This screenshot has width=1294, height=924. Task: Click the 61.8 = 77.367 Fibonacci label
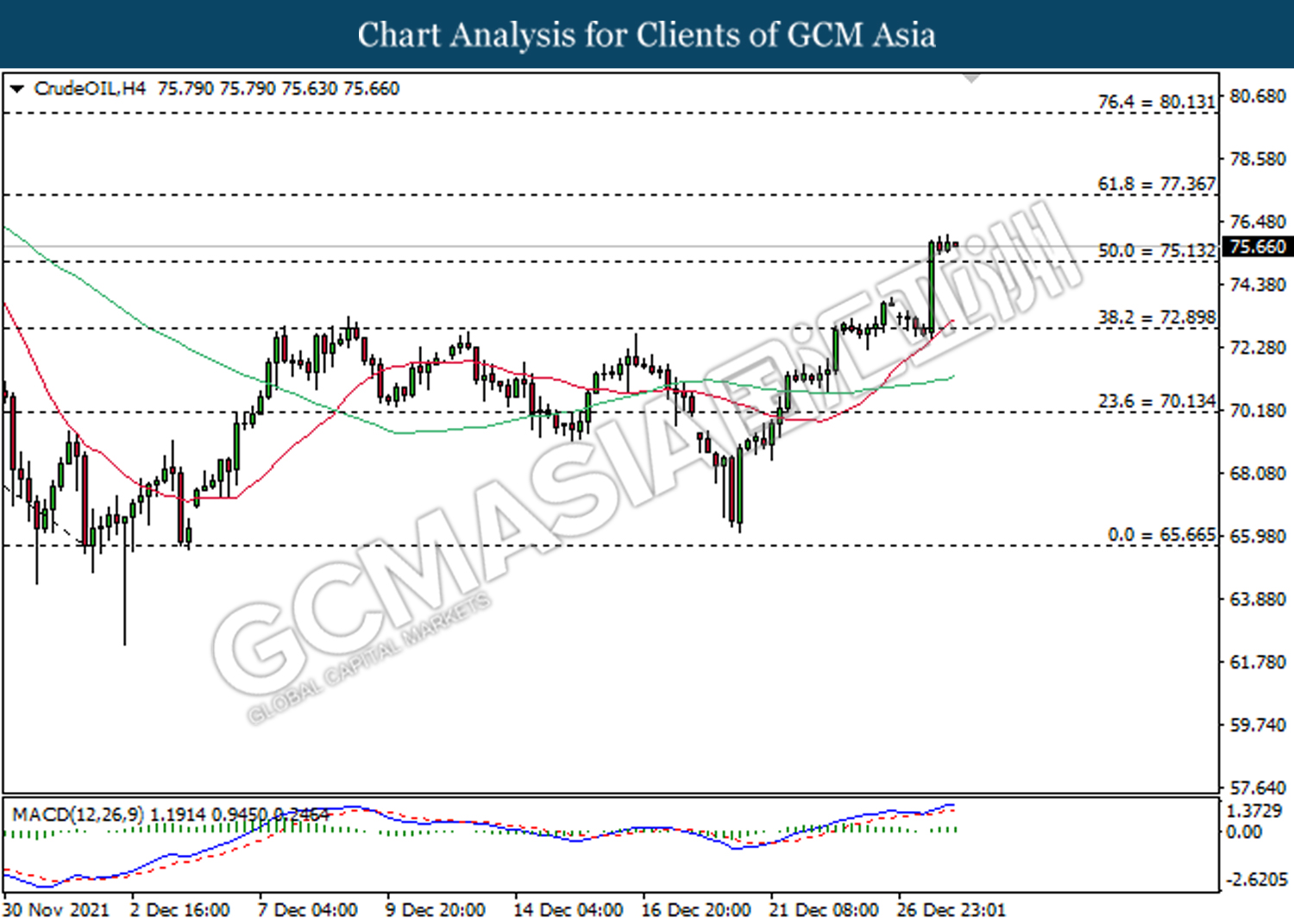tap(1156, 184)
